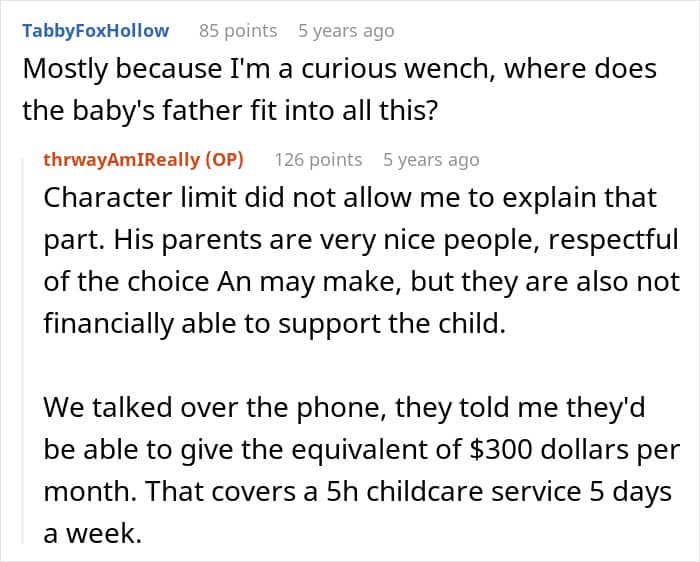Click the 85 points score
This screenshot has width=700, height=562.
point(238,30)
